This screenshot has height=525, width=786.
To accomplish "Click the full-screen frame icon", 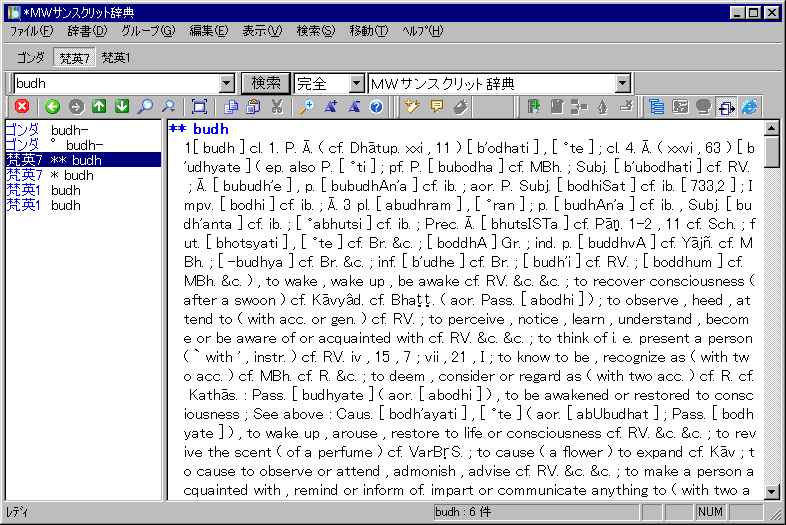I will point(199,106).
